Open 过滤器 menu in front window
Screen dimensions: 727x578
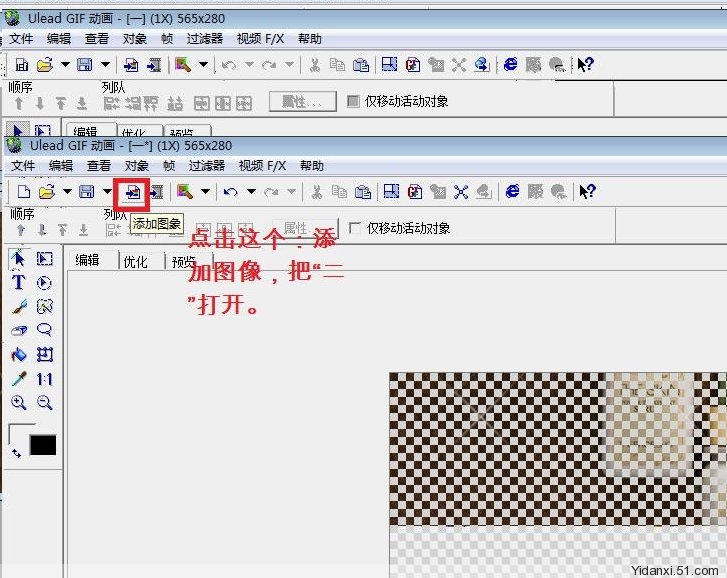coord(207,166)
